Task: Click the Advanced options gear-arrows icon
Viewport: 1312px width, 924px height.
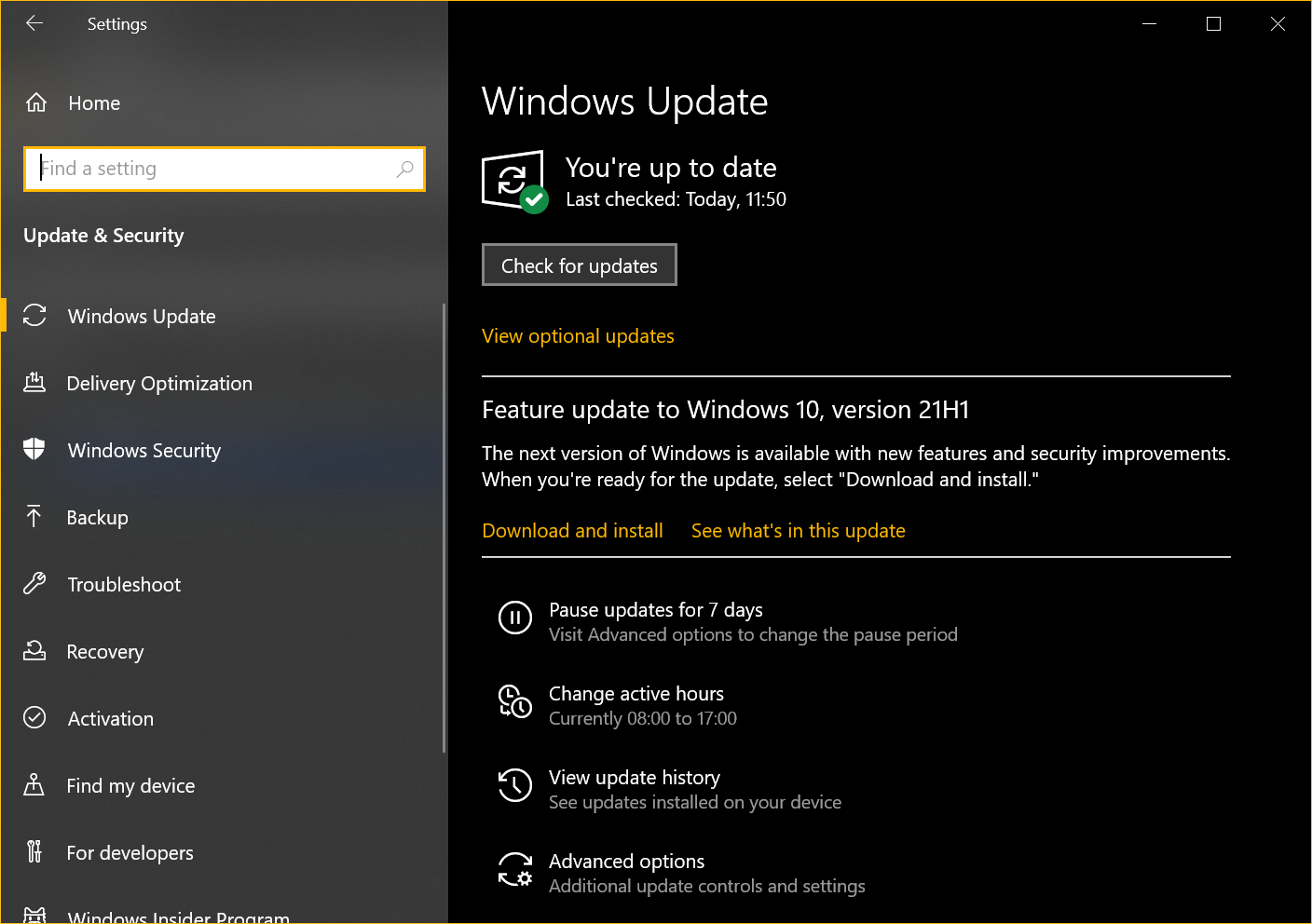Action: [x=515, y=869]
